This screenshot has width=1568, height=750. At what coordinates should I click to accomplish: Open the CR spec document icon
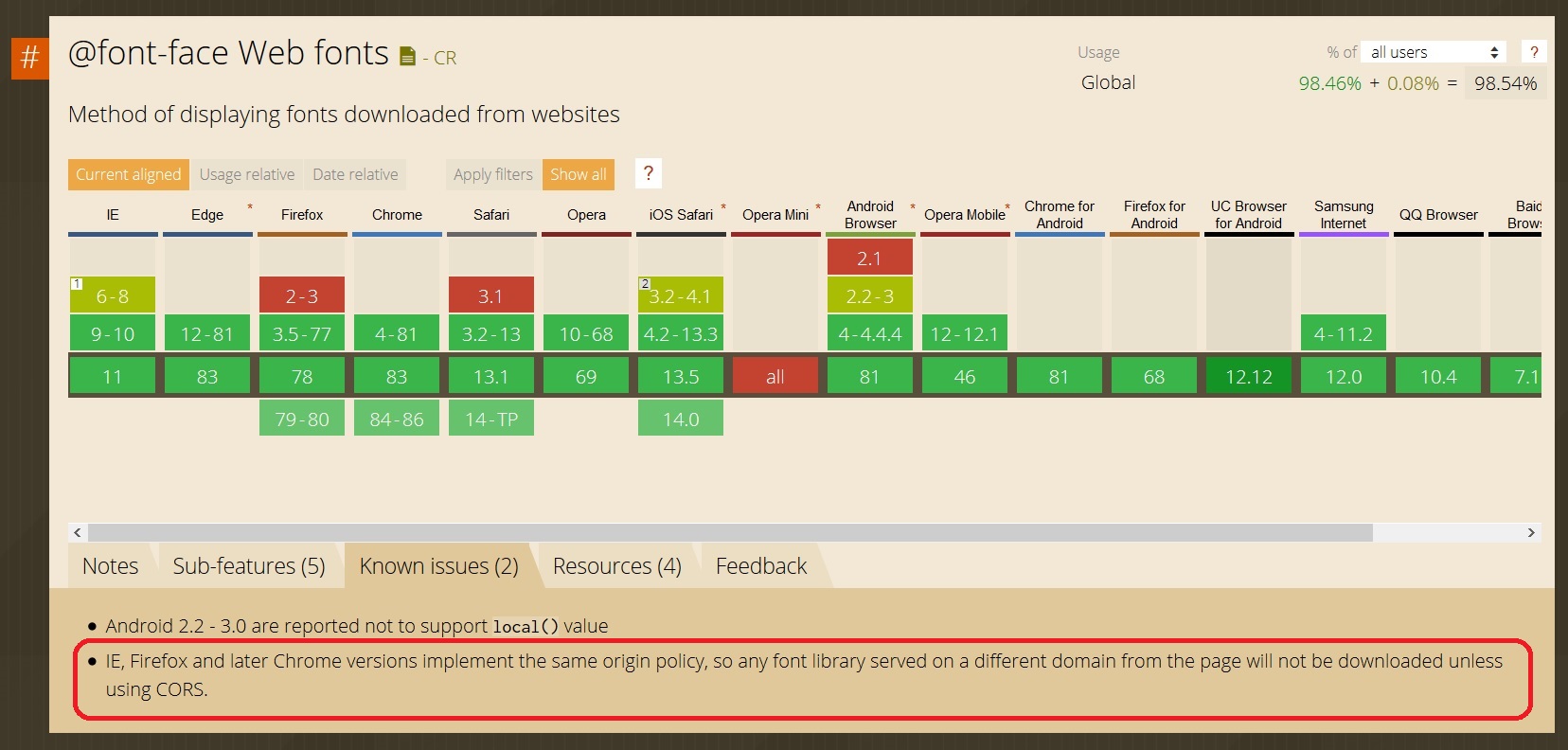[x=407, y=57]
